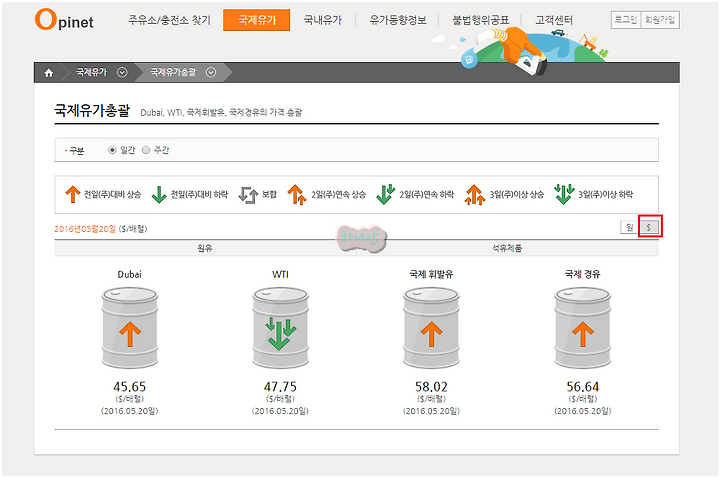Expand the 국제유가총괄 breadcrumb dropdown
Viewport: 720px width, 478px height.
[x=211, y=72]
